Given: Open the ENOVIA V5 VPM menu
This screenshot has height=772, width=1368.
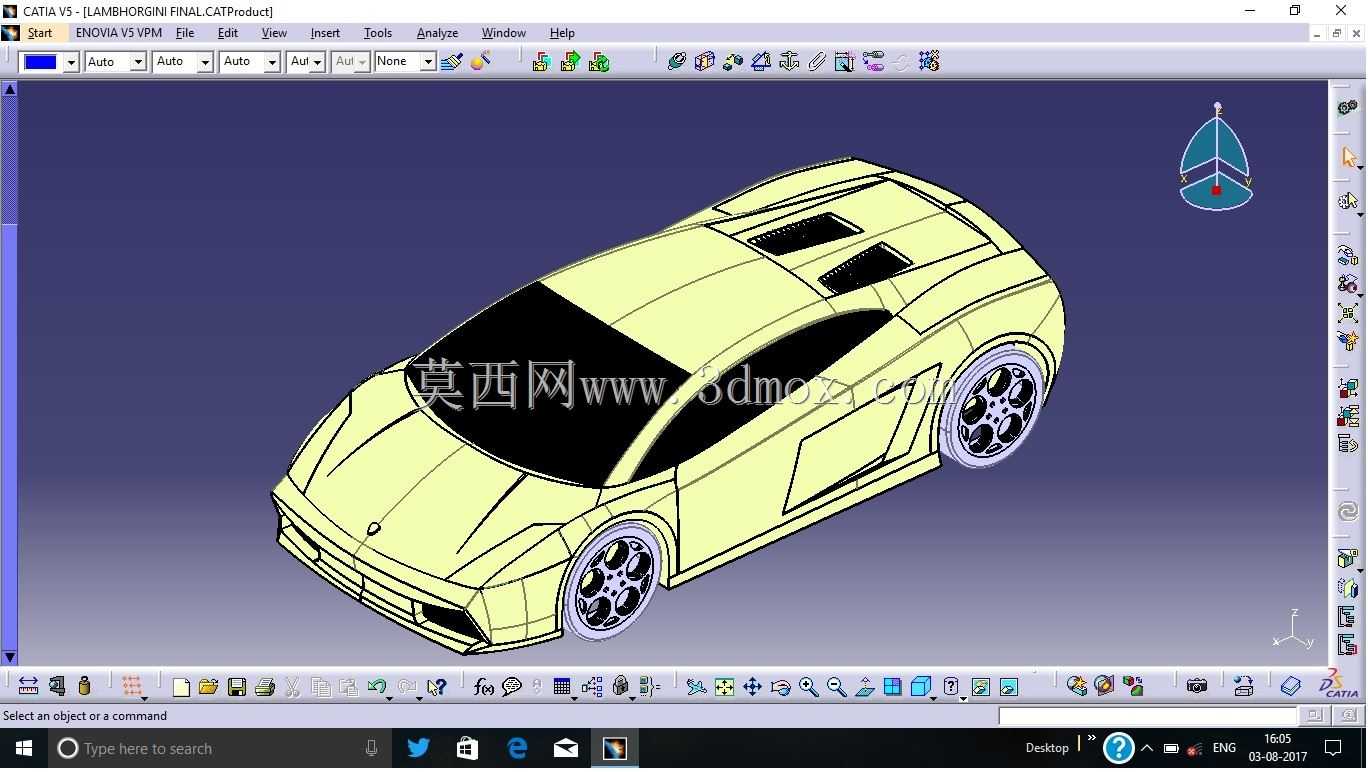Looking at the screenshot, I should 119,33.
